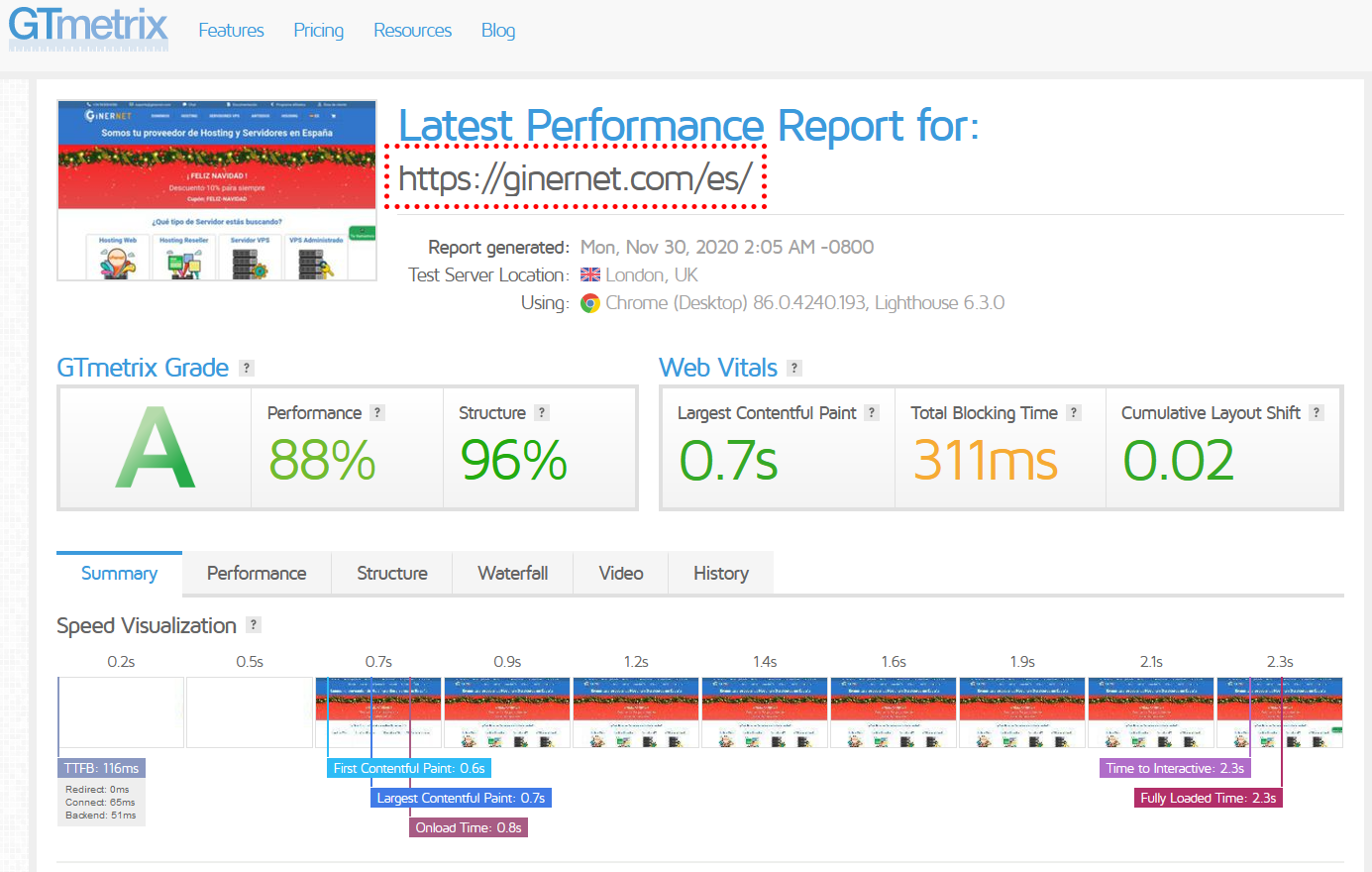Image resolution: width=1372 pixels, height=872 pixels.
Task: Open help icon beside Web Vitals heading
Action: 794,368
